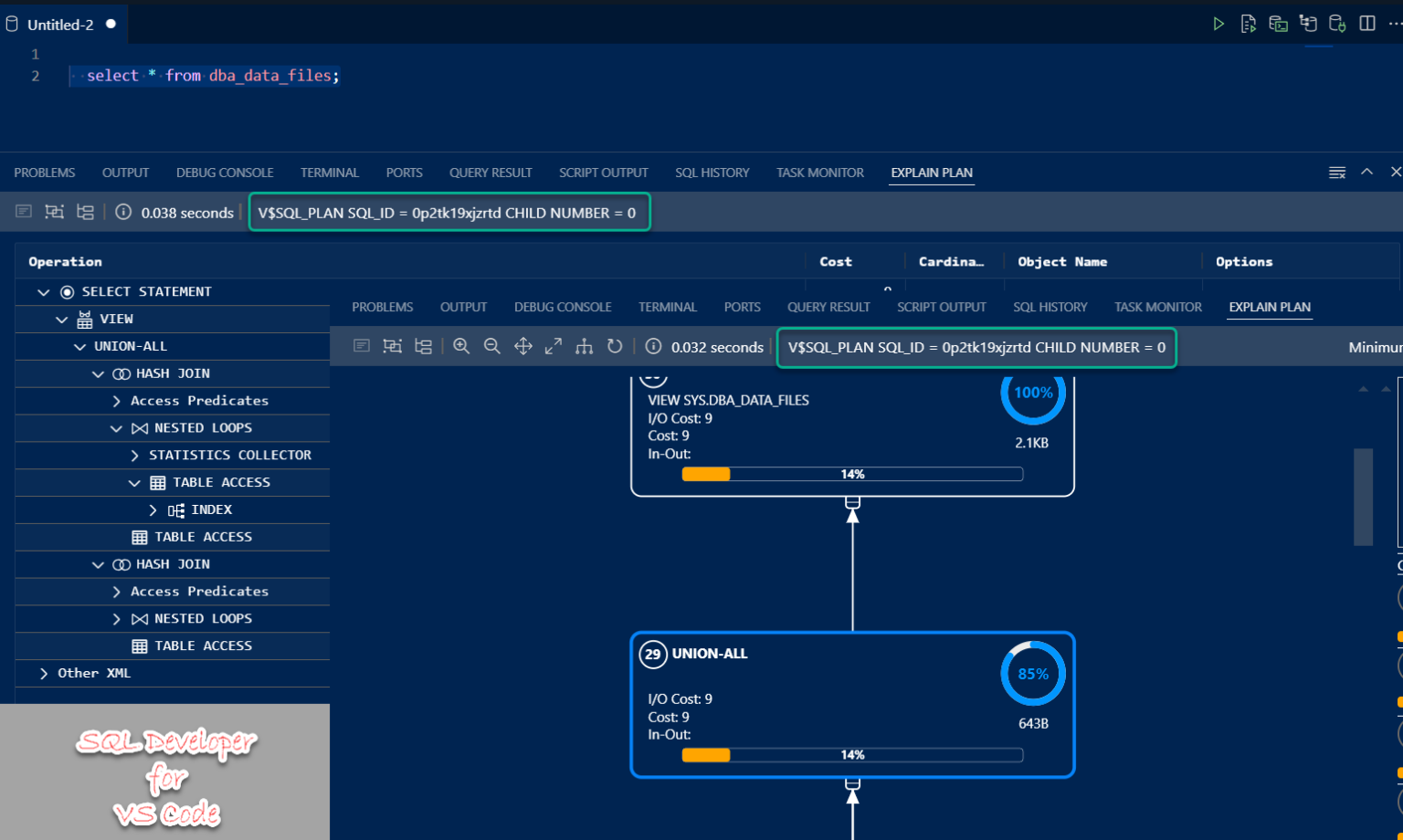Click the V$SQL_PLAN SQL_ID label
1403x840 pixels.
[976, 347]
